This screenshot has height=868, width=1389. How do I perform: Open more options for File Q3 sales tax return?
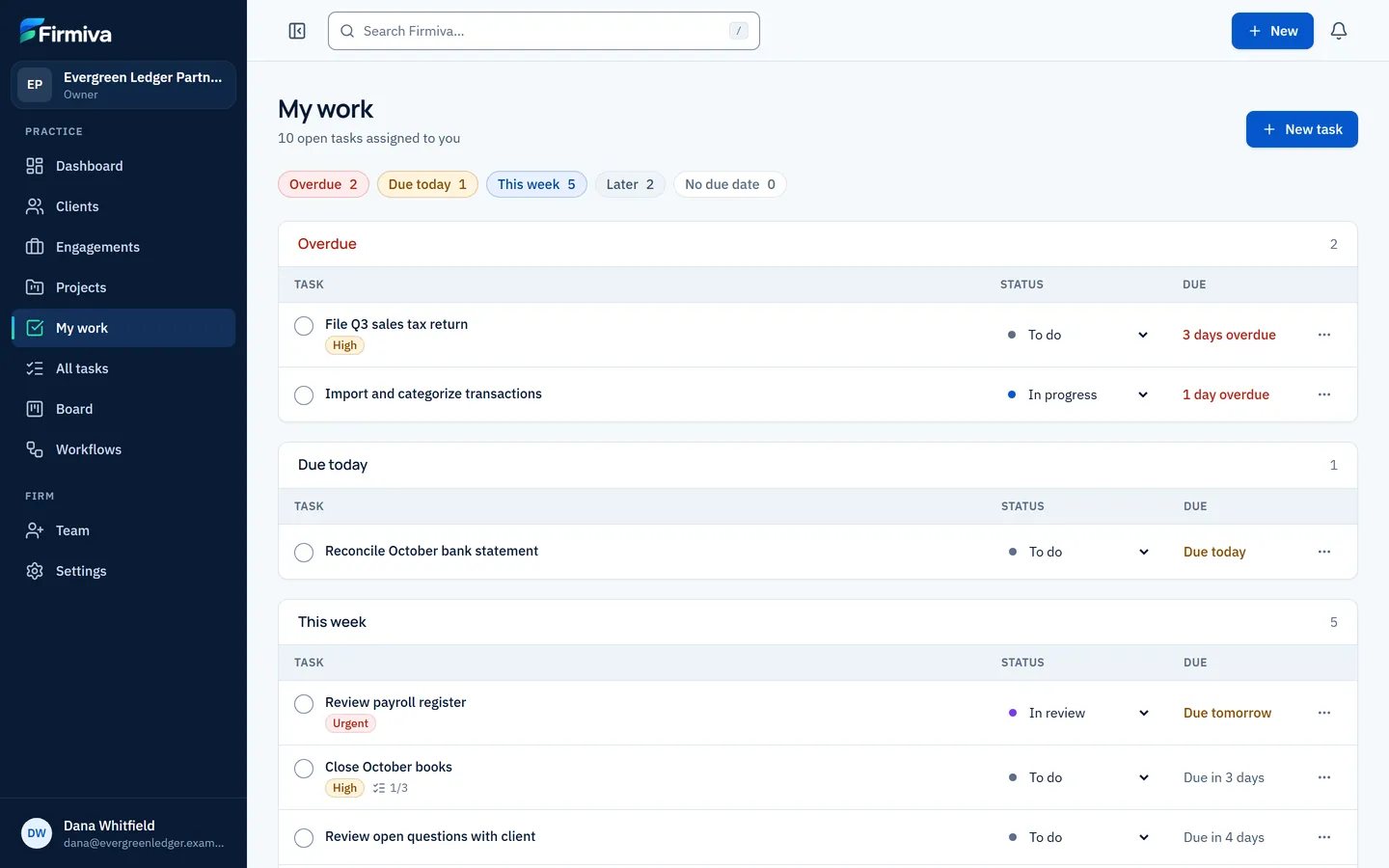pyautogui.click(x=1324, y=335)
